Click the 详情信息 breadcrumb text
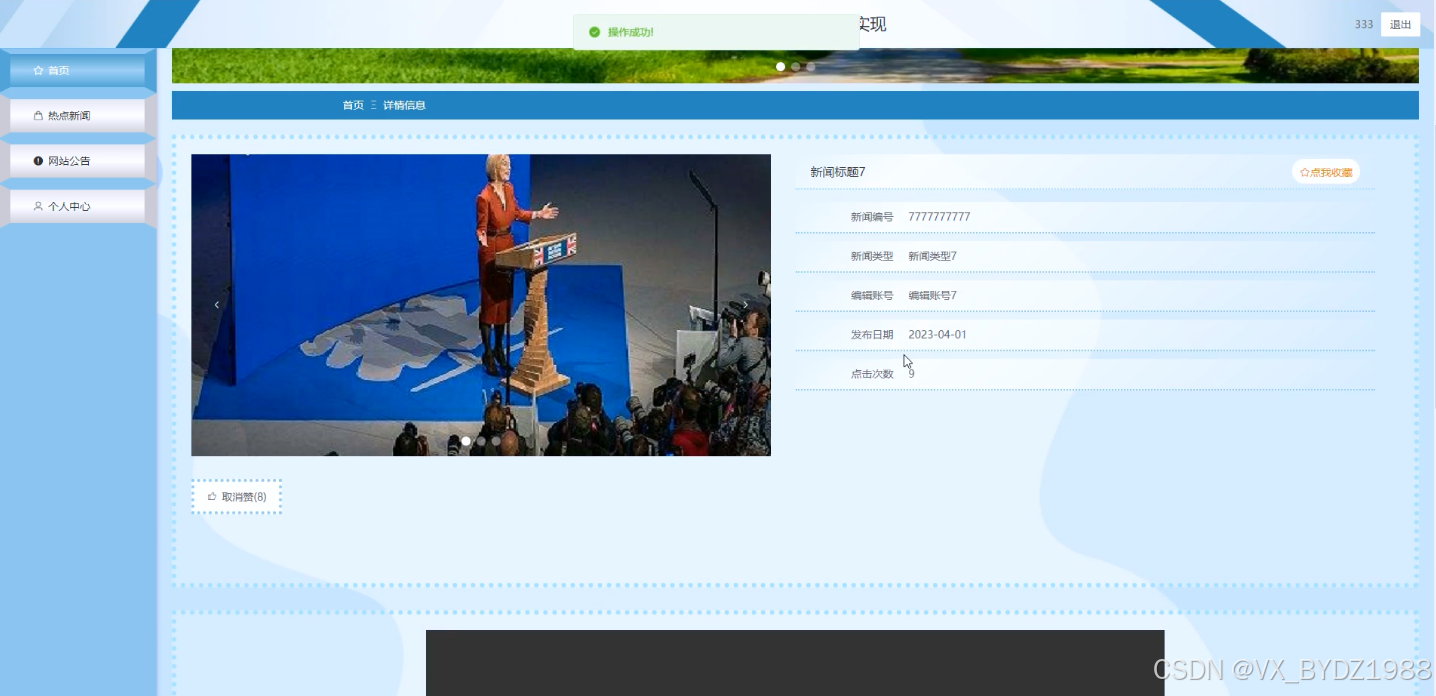The image size is (1436, 696). (x=404, y=105)
